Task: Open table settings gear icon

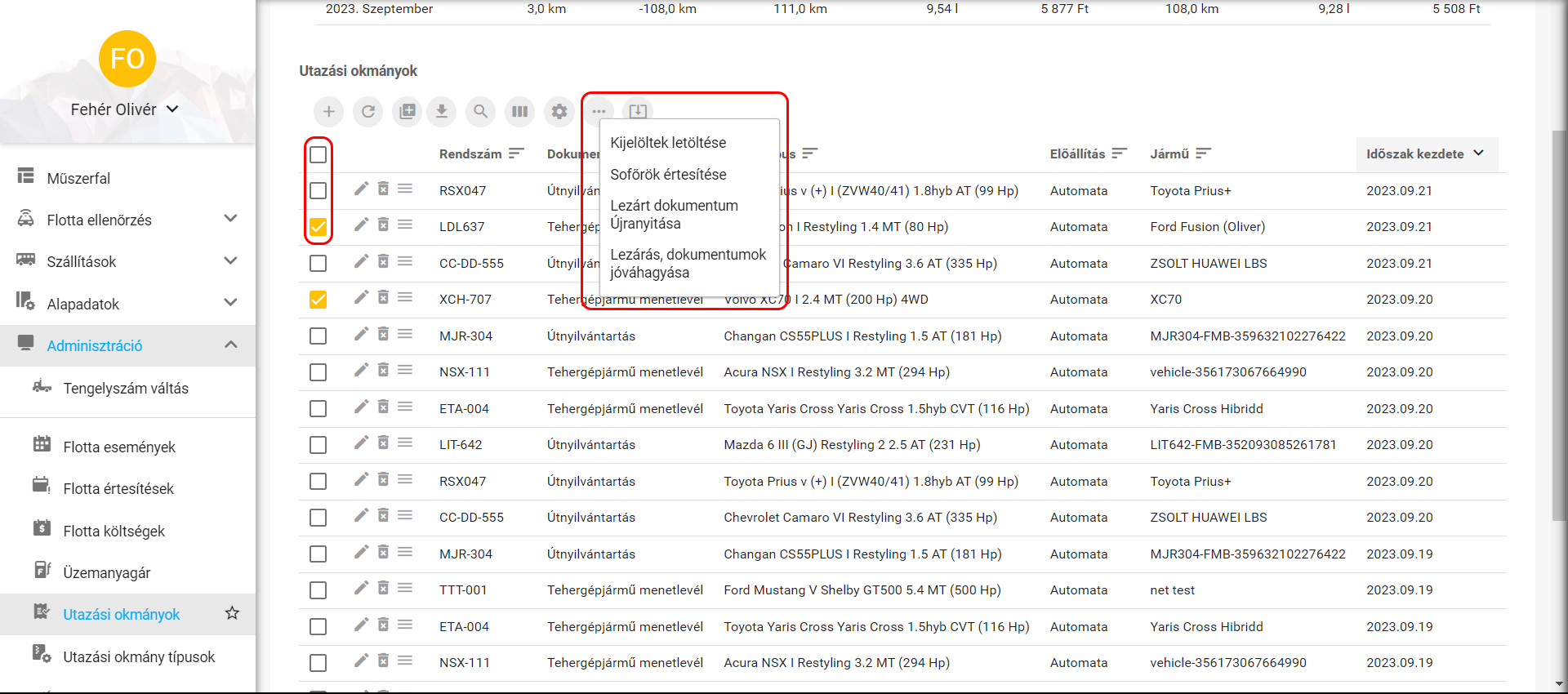Action: click(559, 112)
